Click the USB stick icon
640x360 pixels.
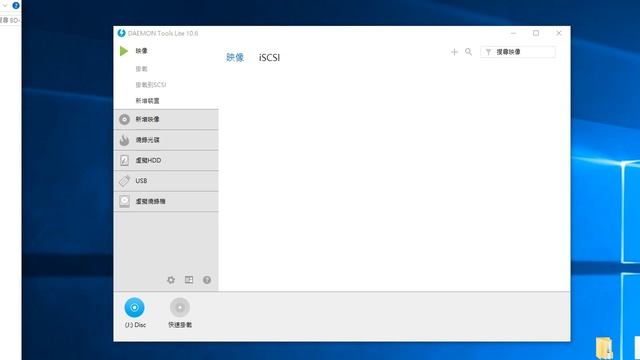pyautogui.click(x=124, y=181)
